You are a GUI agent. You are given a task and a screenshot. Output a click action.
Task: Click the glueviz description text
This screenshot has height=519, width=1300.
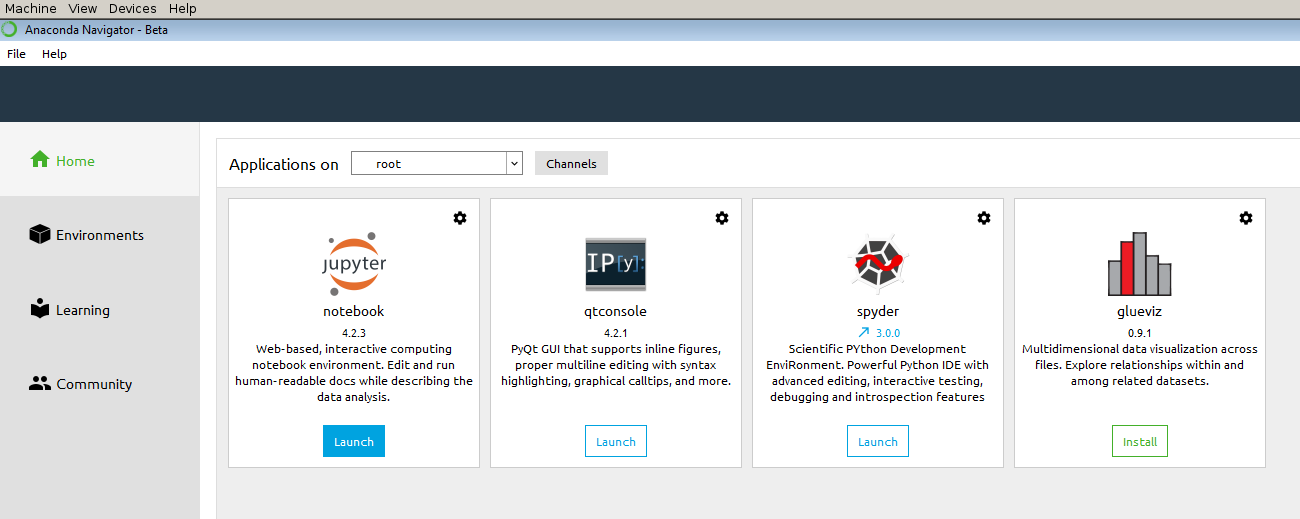click(1140, 365)
